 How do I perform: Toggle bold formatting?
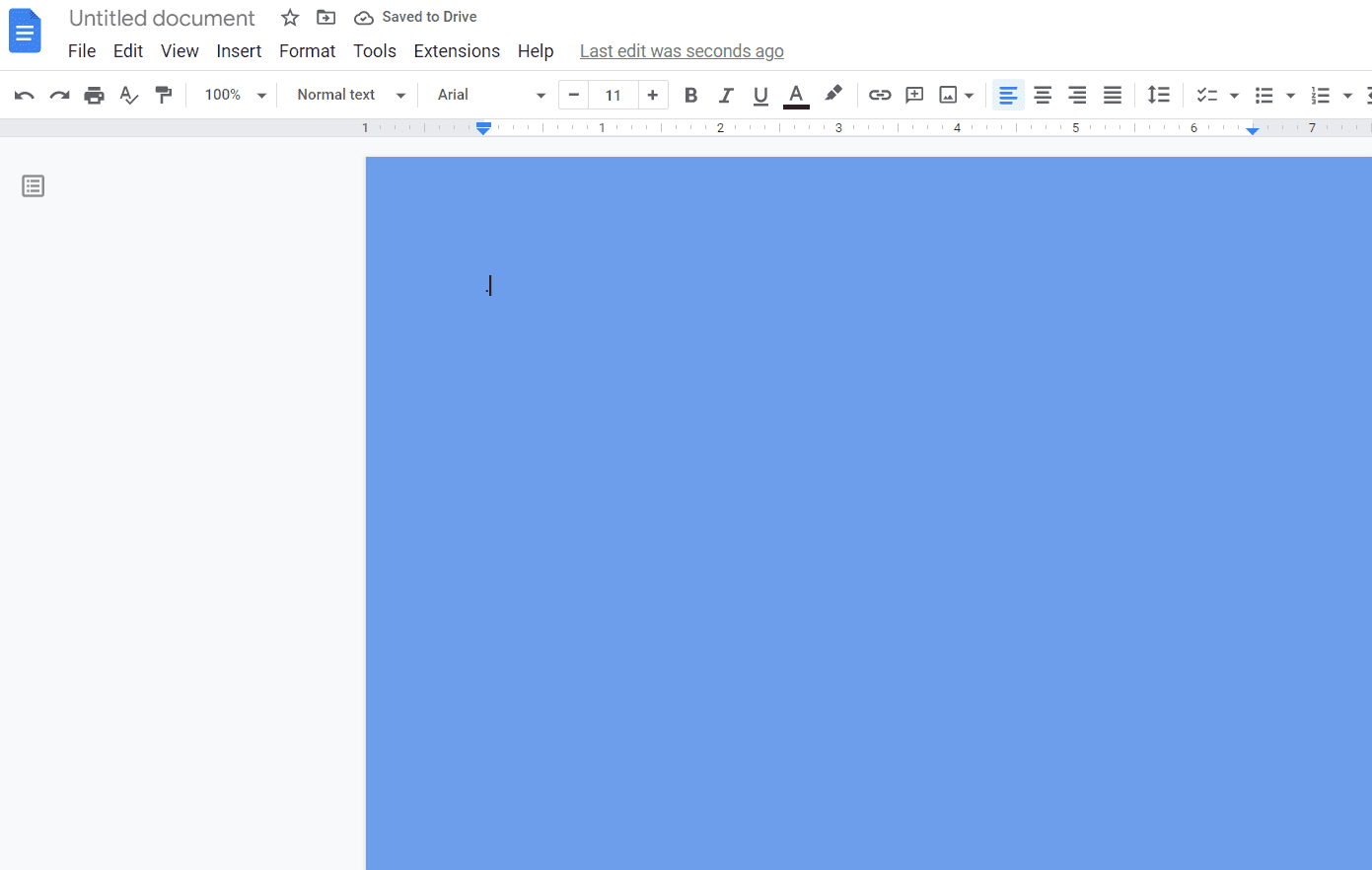click(690, 95)
